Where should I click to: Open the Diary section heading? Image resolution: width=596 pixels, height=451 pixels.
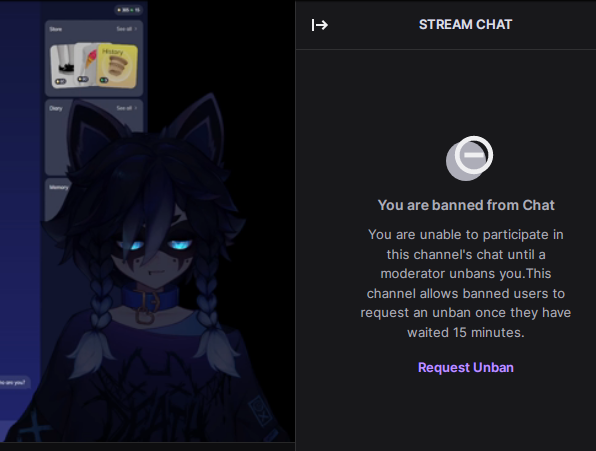(55, 108)
